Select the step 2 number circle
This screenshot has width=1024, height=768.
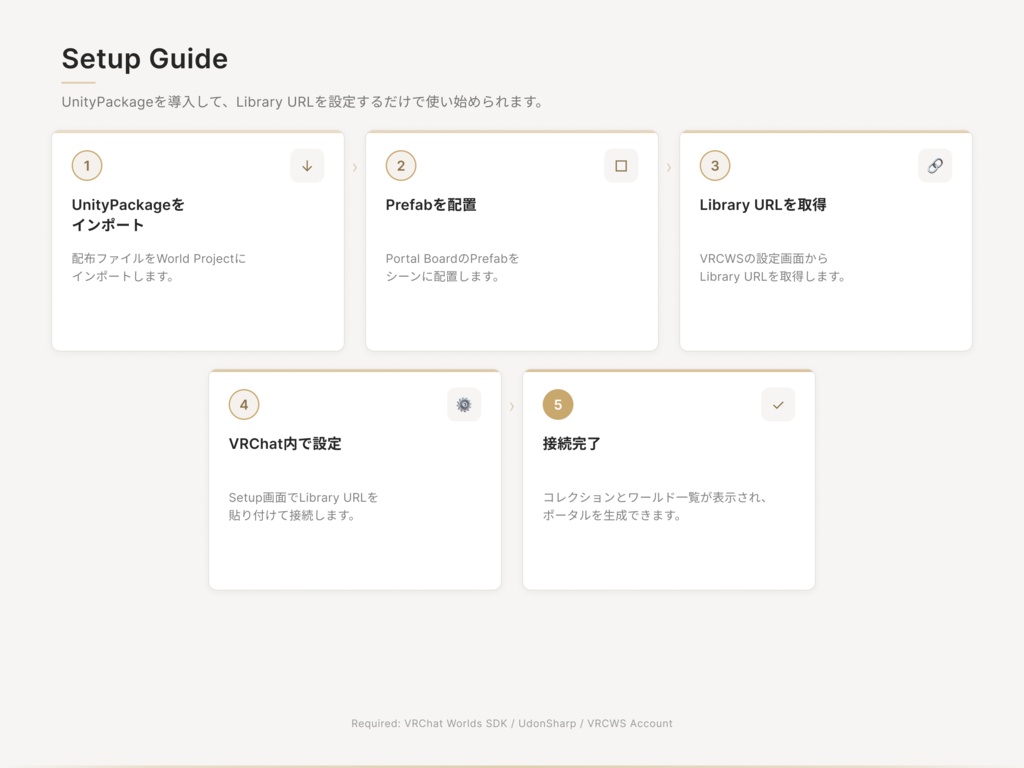401,166
